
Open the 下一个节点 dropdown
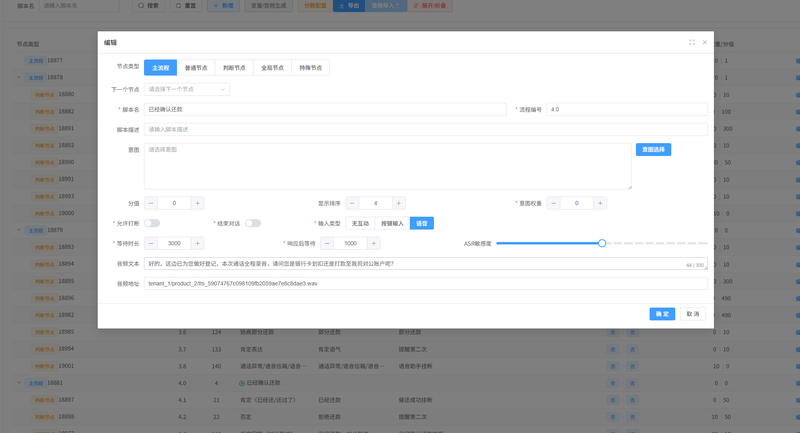point(187,89)
